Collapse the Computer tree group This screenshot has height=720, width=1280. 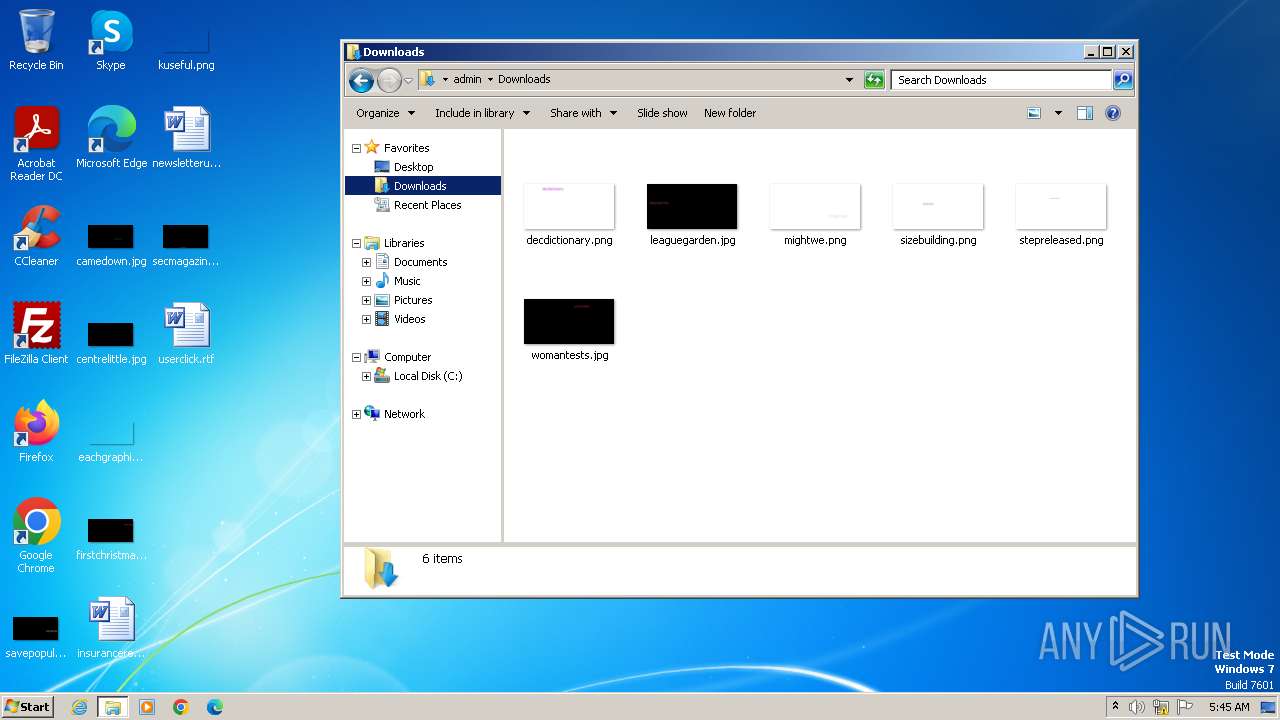(x=356, y=357)
